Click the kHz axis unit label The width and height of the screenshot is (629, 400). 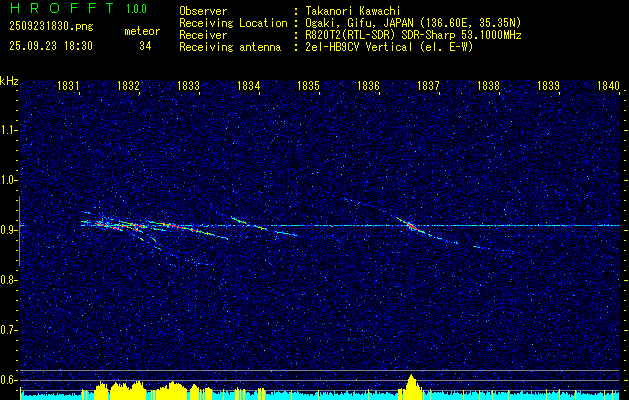9,81
